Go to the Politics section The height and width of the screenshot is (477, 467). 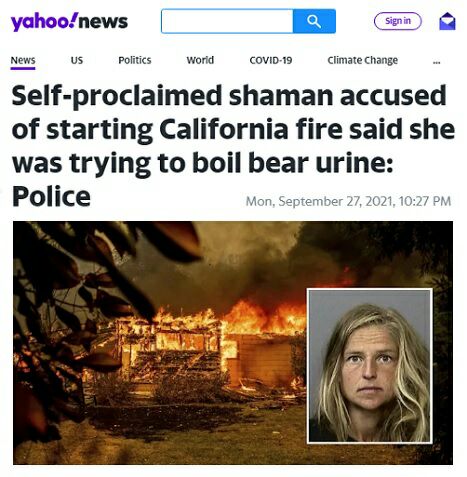coord(135,60)
